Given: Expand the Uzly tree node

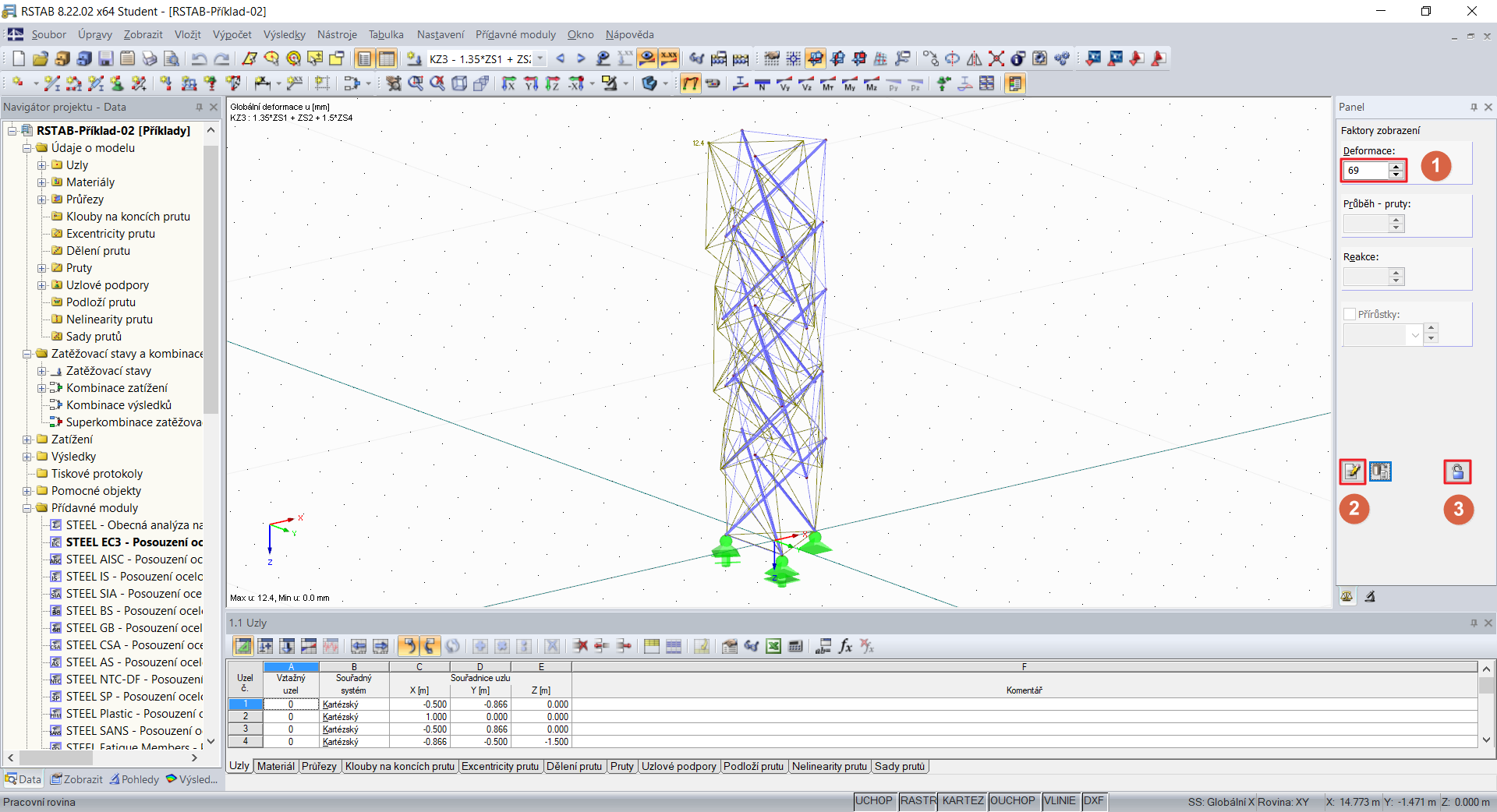Looking at the screenshot, I should (x=42, y=165).
